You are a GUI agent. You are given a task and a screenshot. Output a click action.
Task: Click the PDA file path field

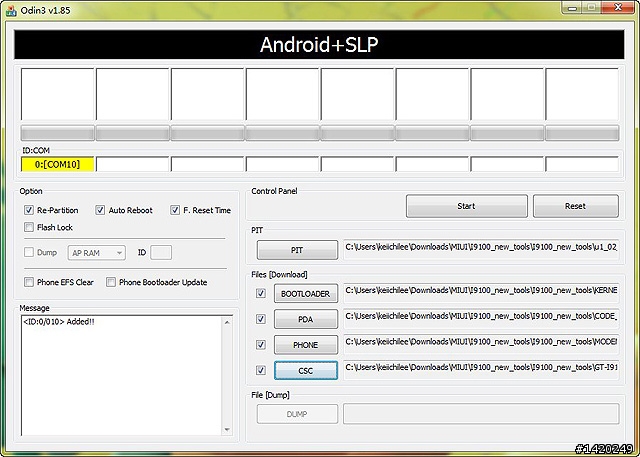481,319
